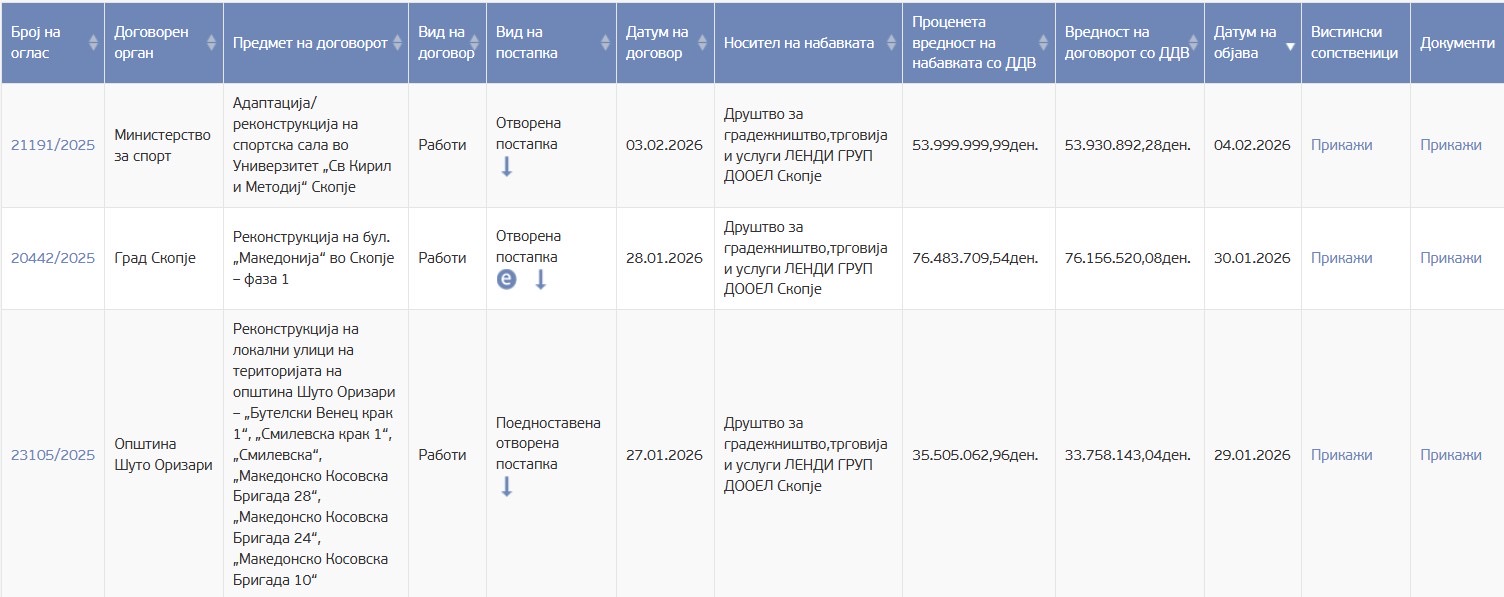The width and height of the screenshot is (1504, 597).
Task: Click the sort arrows in the Предмет на договорот header
Action: click(x=398, y=43)
